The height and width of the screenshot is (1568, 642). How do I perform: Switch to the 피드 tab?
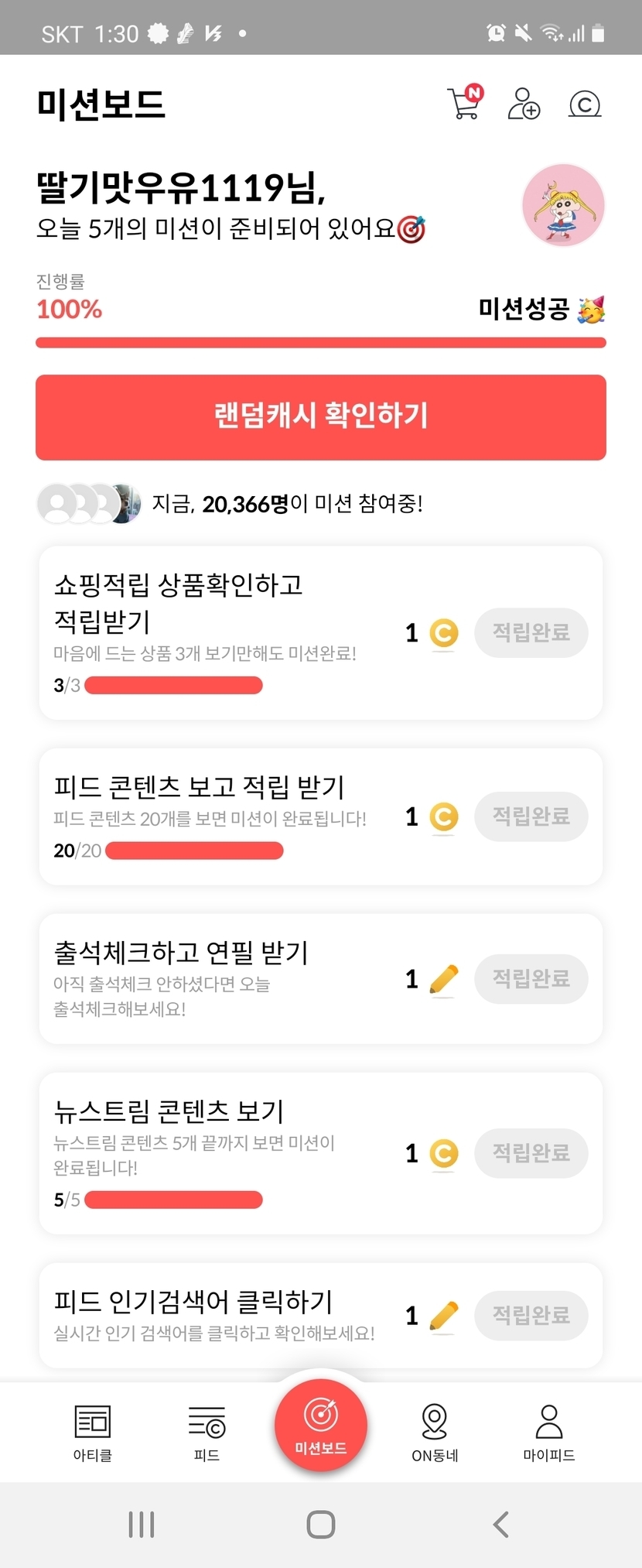click(x=207, y=1433)
